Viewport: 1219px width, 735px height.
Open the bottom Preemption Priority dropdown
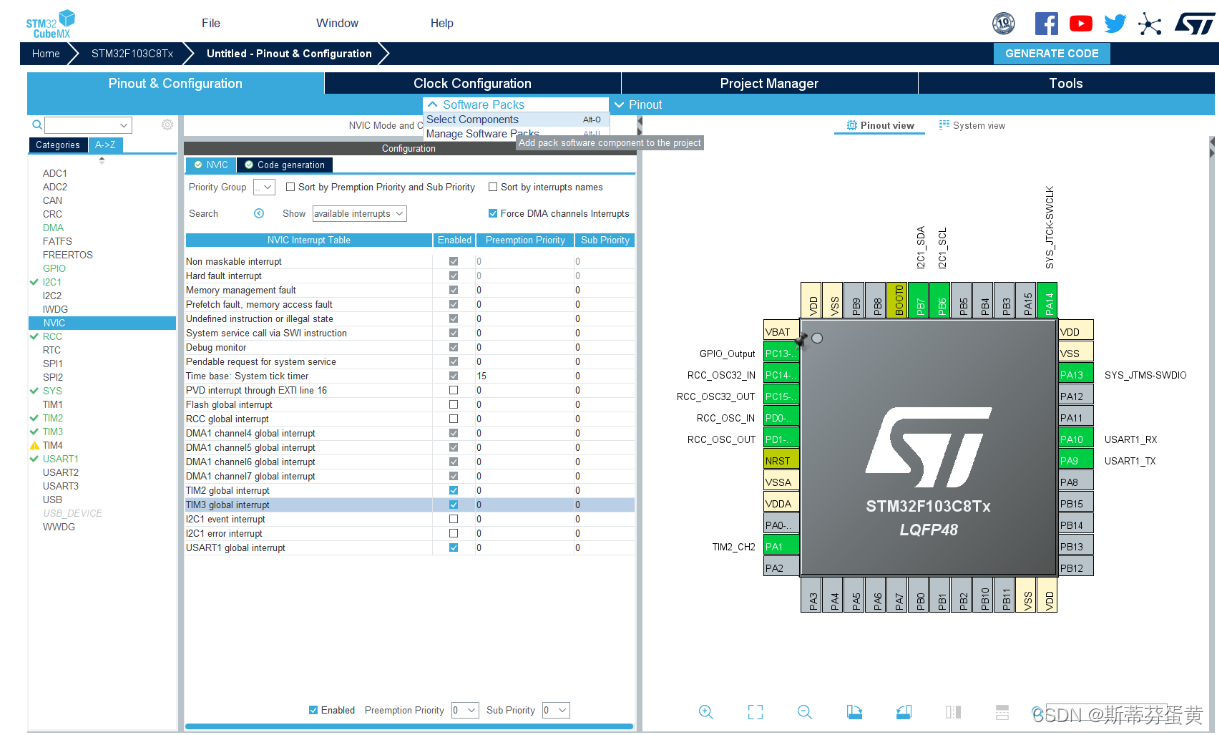click(465, 710)
